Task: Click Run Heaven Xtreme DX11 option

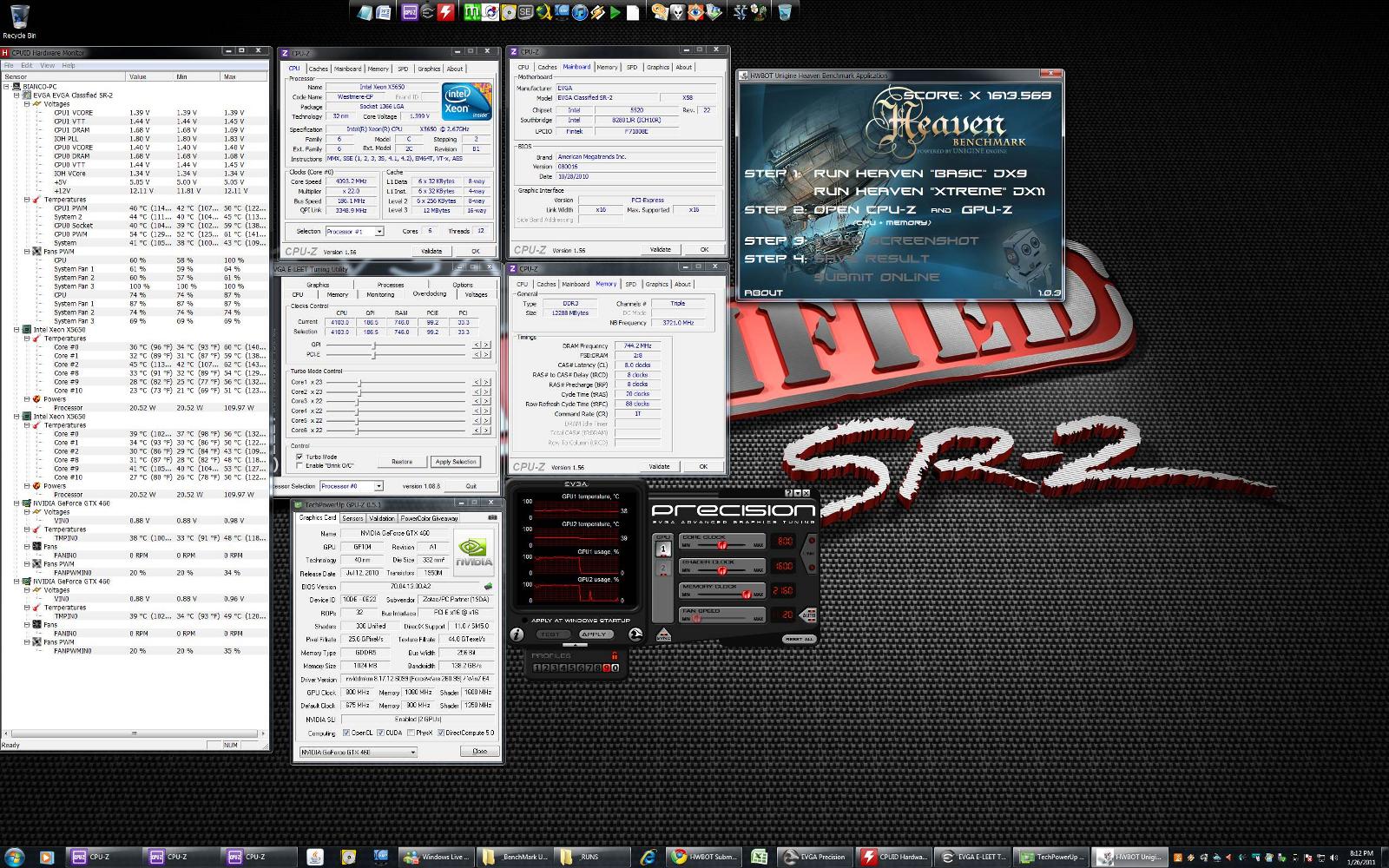Action: 929,191
